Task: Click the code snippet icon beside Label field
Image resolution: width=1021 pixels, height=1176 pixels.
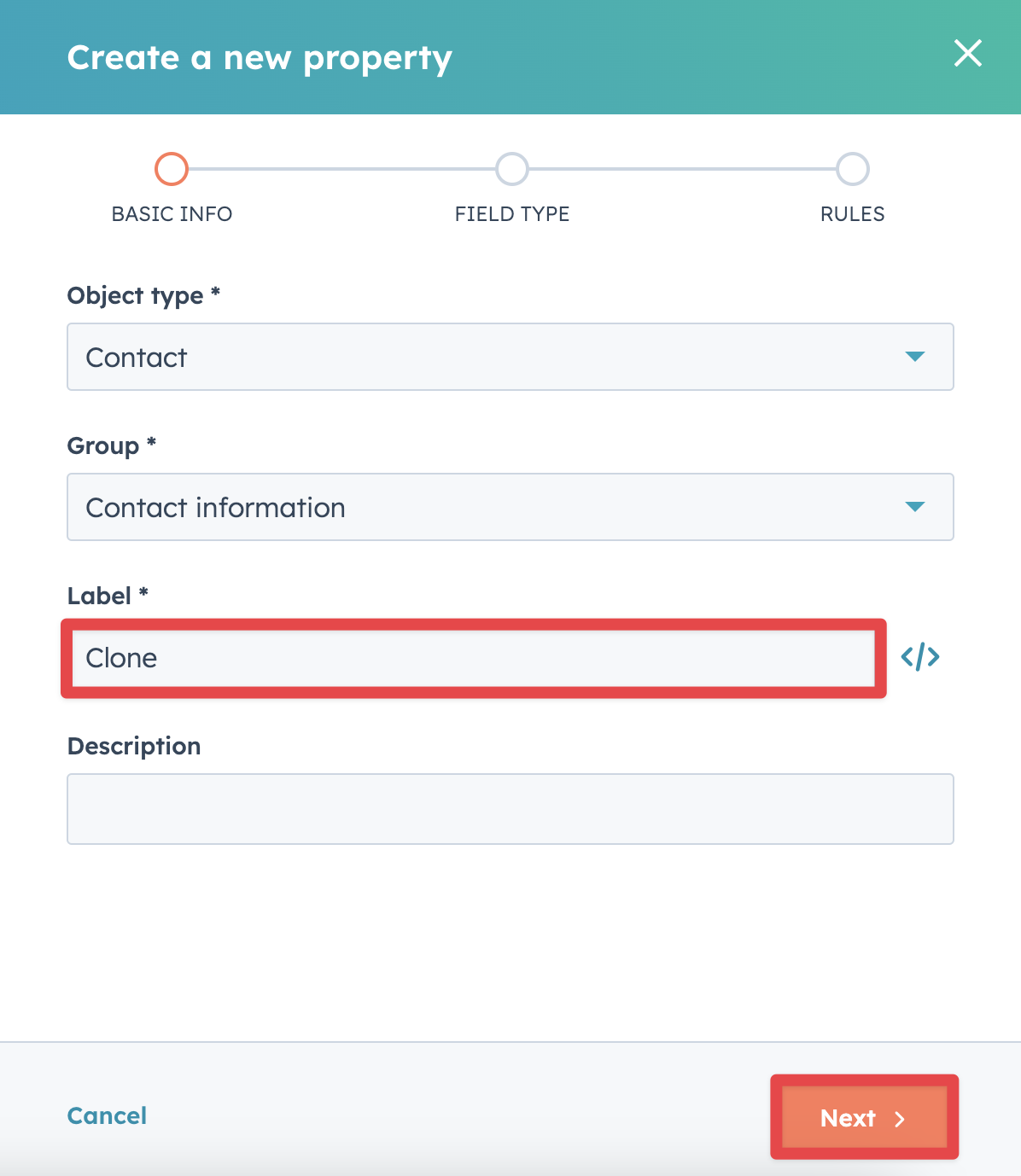Action: tap(920, 657)
